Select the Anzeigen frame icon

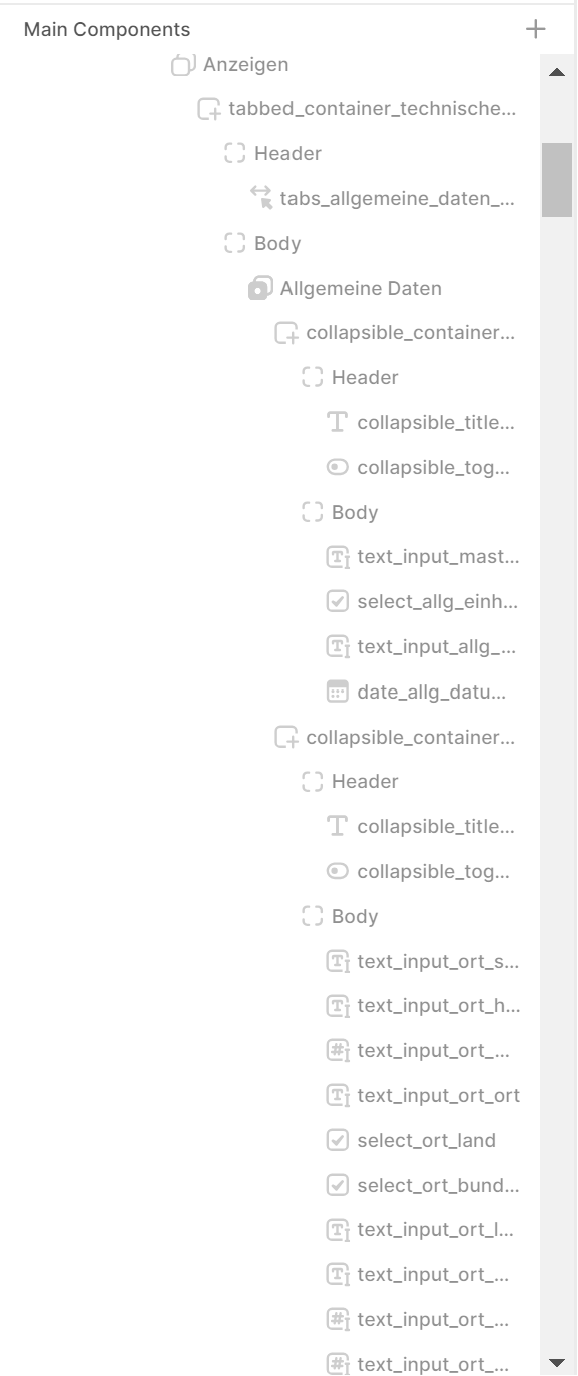(183, 65)
